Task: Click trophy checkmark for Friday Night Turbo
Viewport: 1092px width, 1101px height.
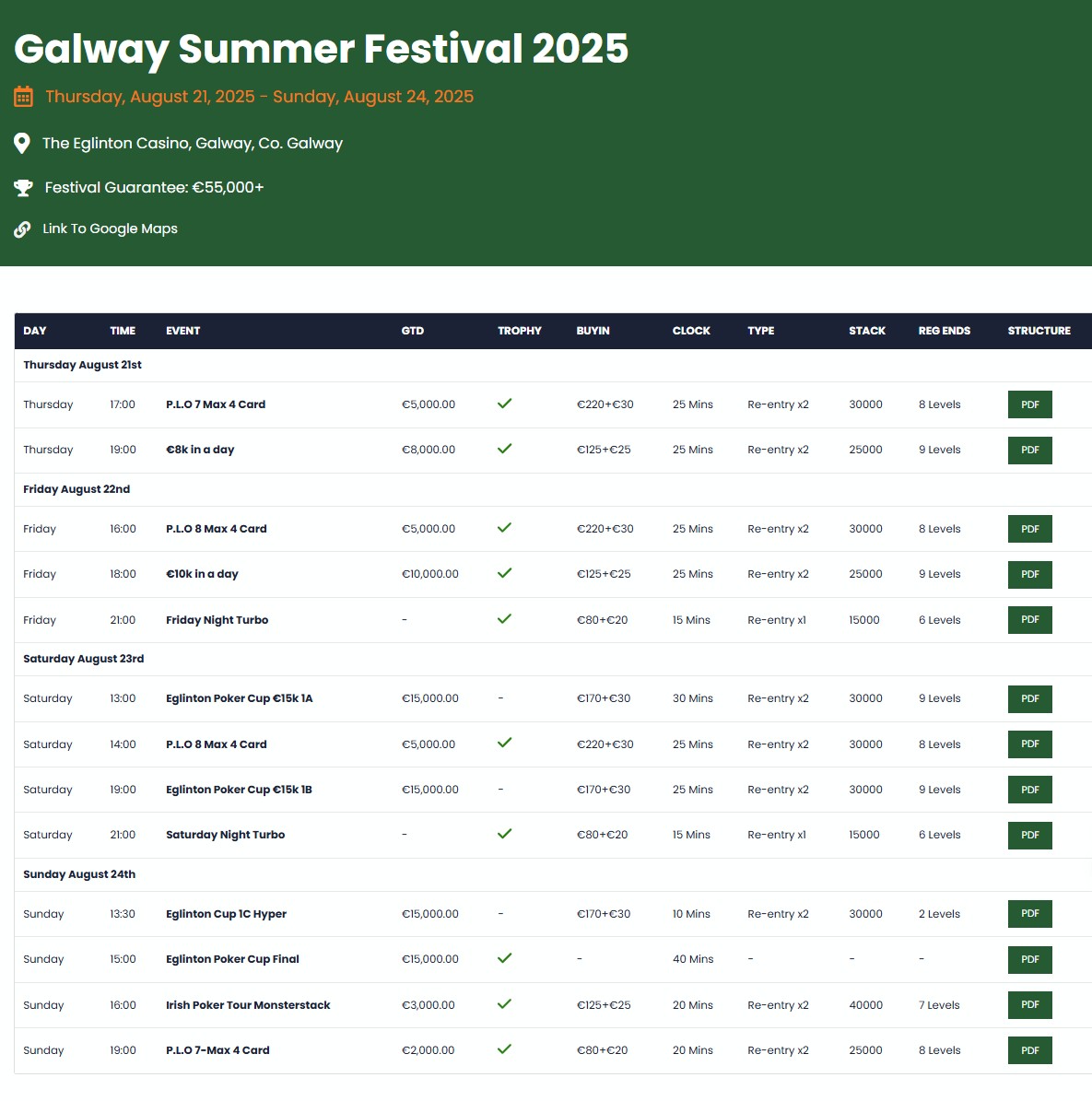Action: [504, 619]
